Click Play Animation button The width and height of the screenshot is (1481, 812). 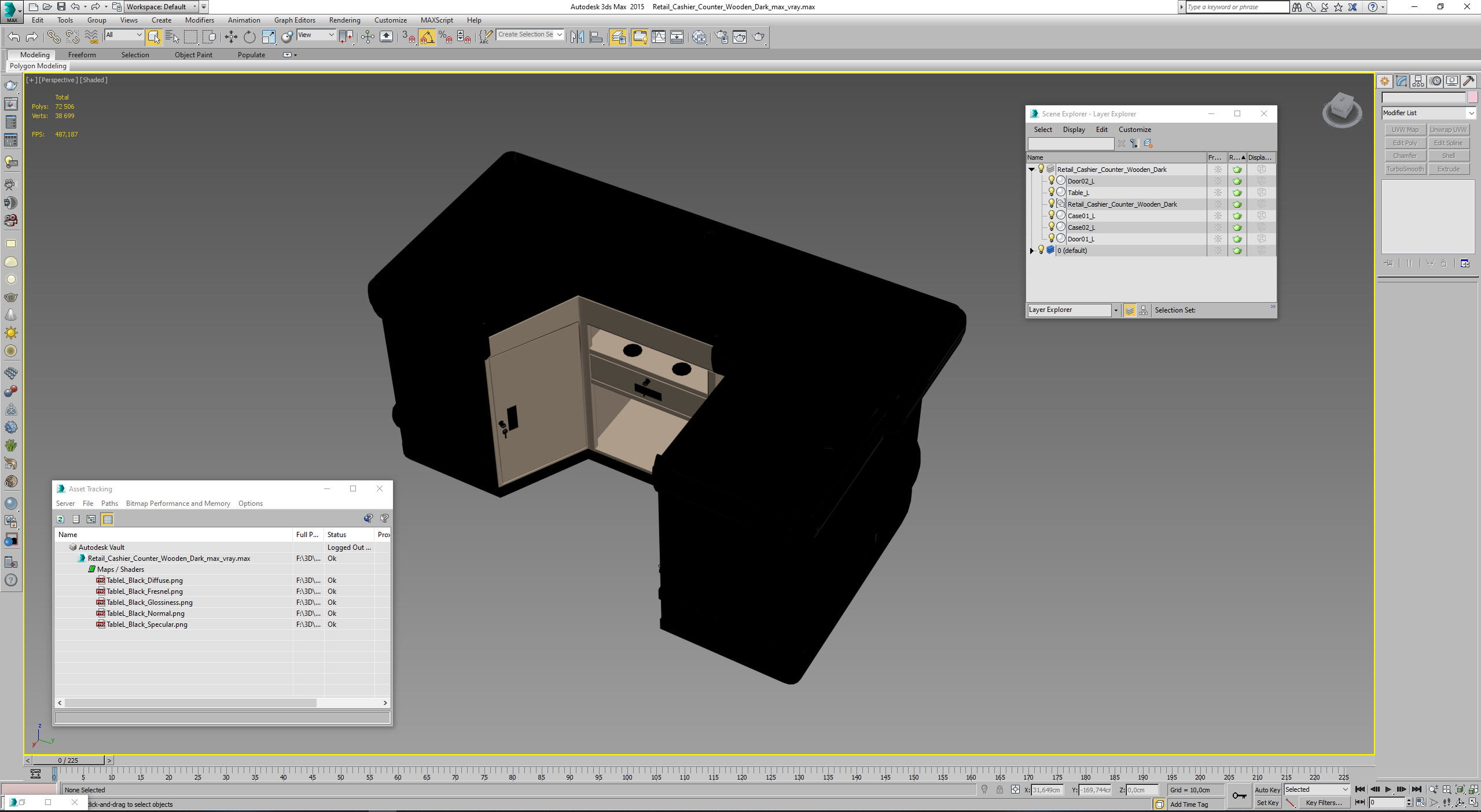[1388, 789]
